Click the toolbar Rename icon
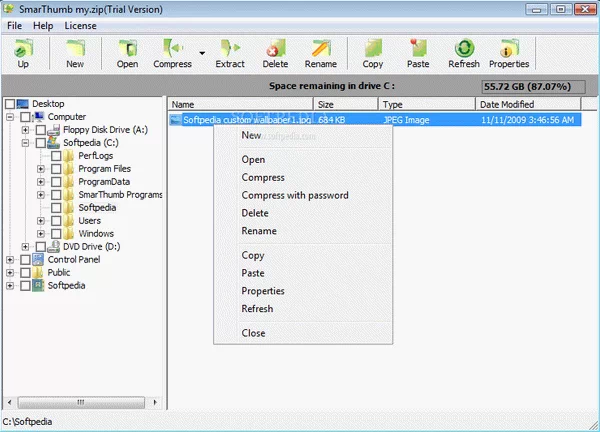This screenshot has width=600, height=432. [321, 49]
